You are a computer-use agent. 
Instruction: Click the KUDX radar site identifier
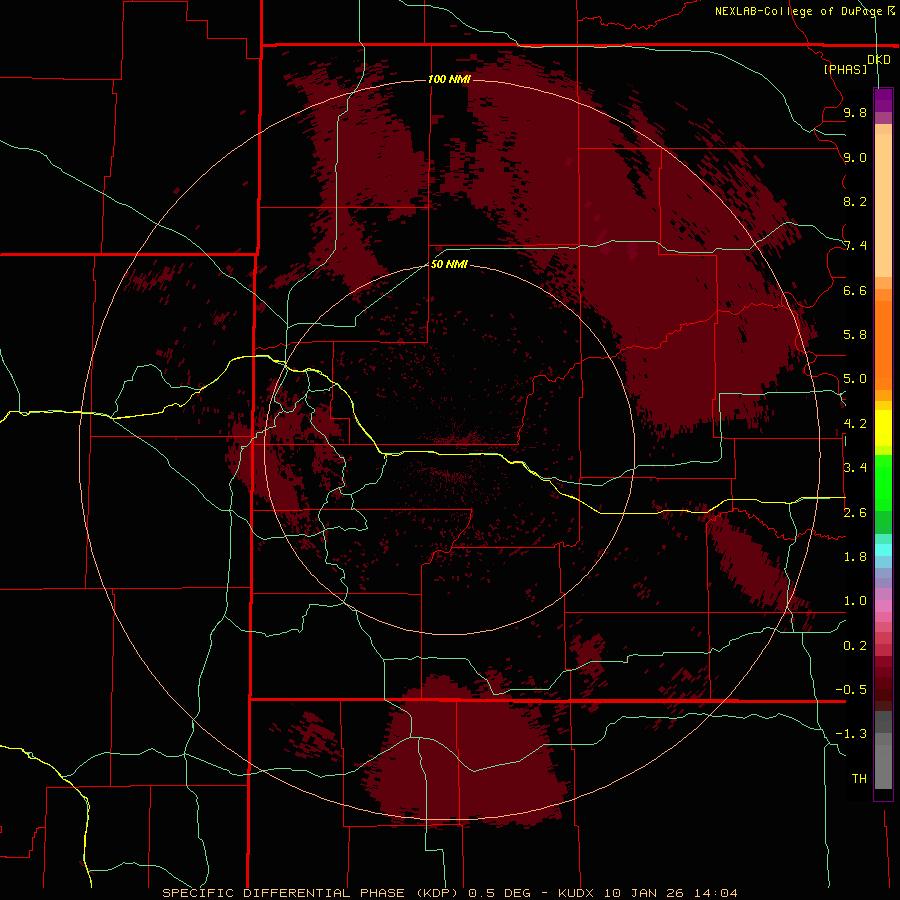[x=576, y=893]
